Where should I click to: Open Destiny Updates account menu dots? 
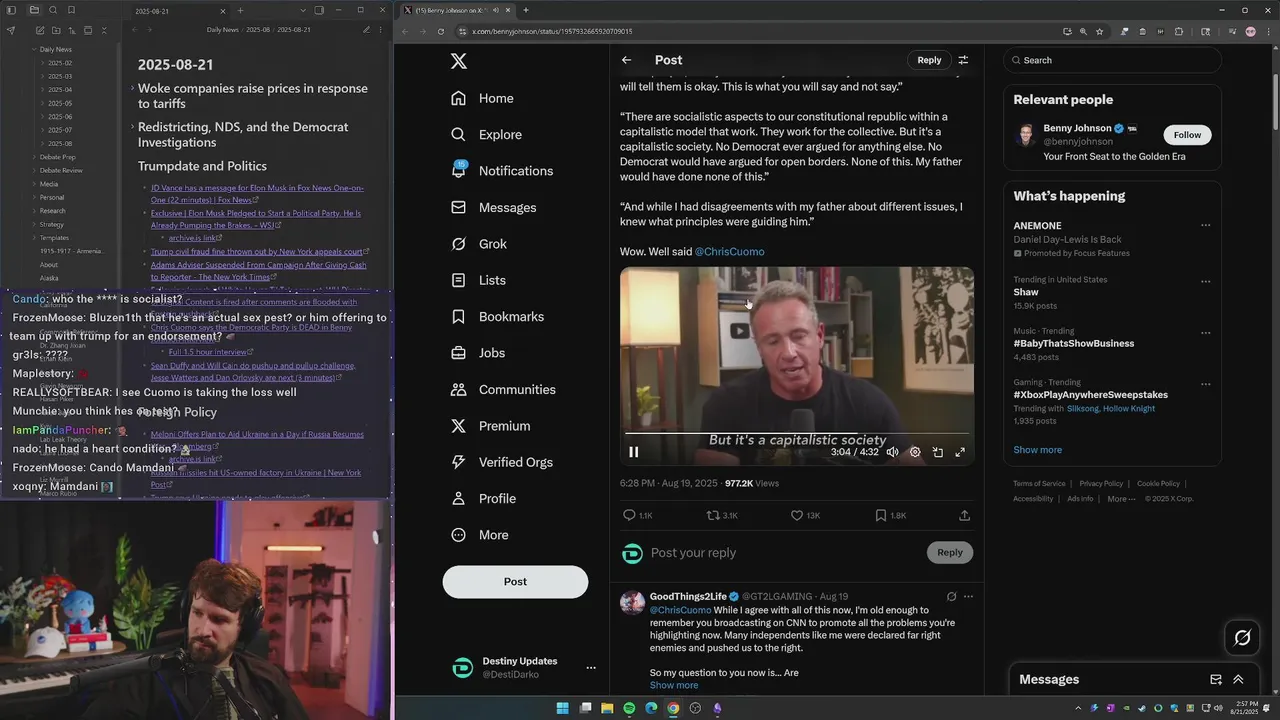click(591, 668)
